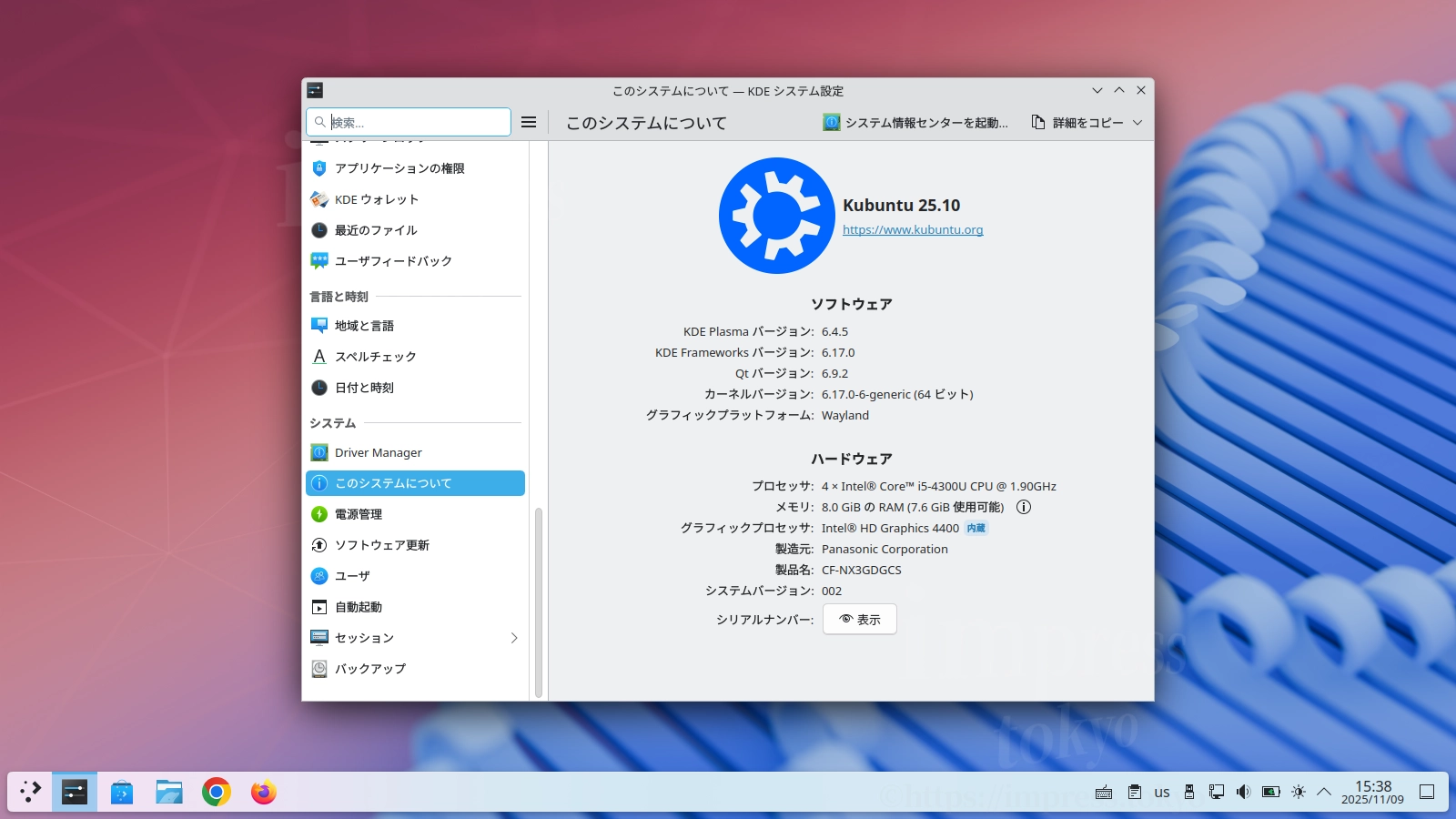Click 詳細をコピー button

tap(1077, 122)
